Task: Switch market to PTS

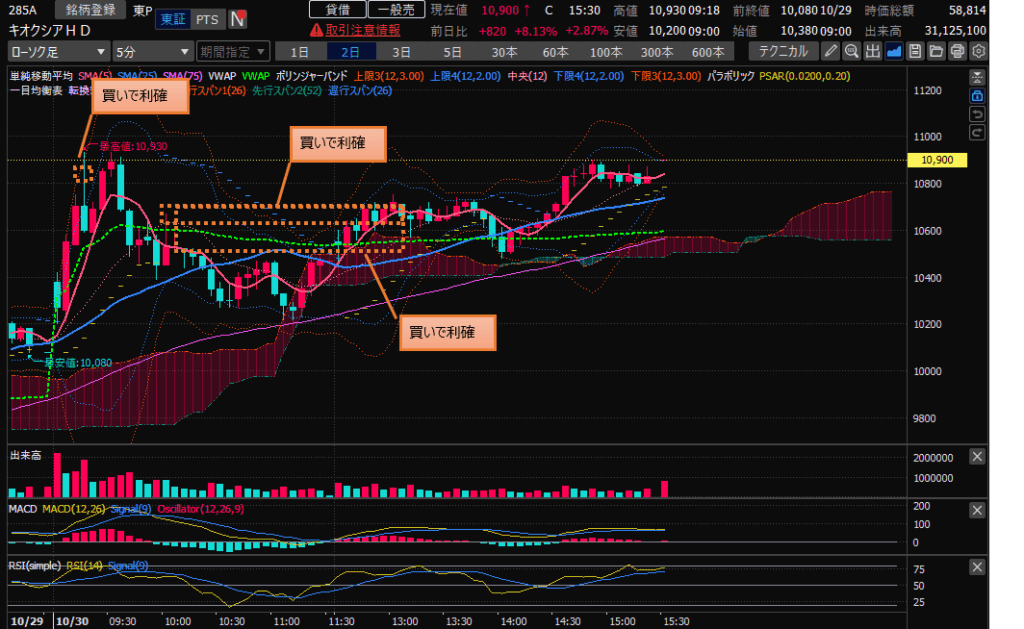Action: (x=207, y=19)
